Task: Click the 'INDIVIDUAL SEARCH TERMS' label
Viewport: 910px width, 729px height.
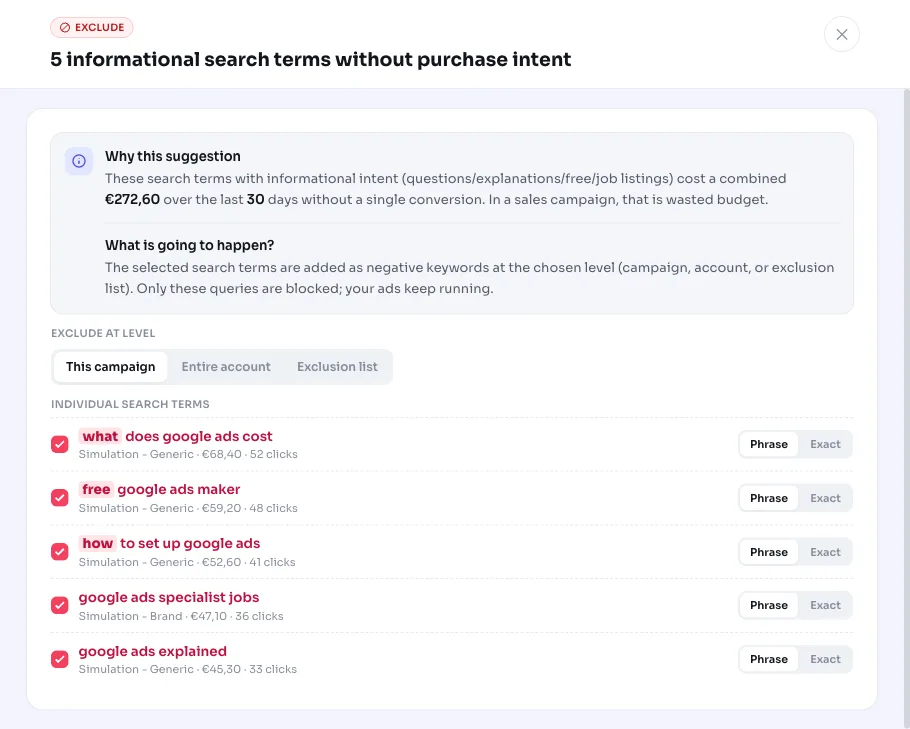Action: pos(130,404)
